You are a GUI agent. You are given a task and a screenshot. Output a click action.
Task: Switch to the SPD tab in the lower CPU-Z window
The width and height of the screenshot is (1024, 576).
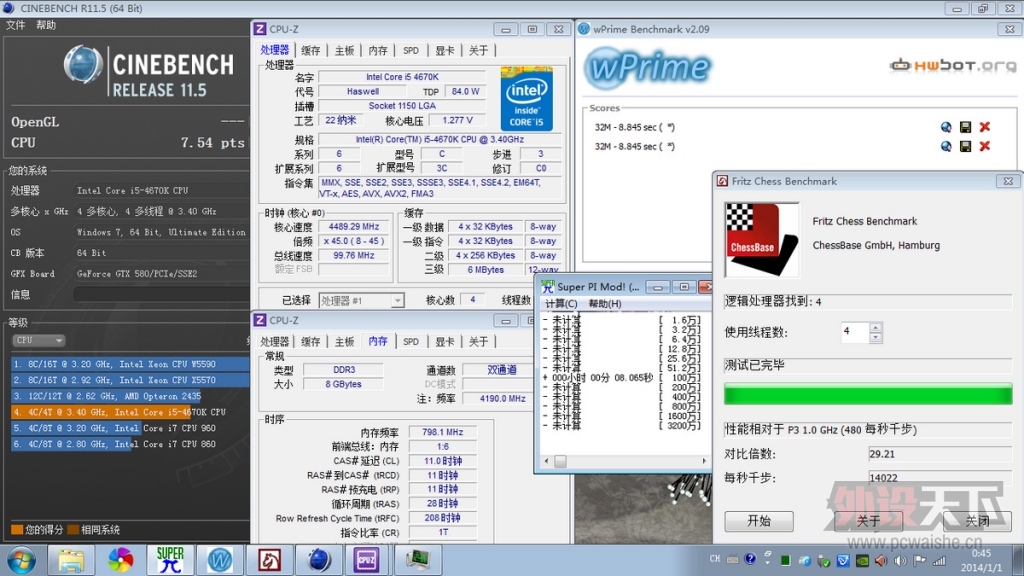(411, 342)
